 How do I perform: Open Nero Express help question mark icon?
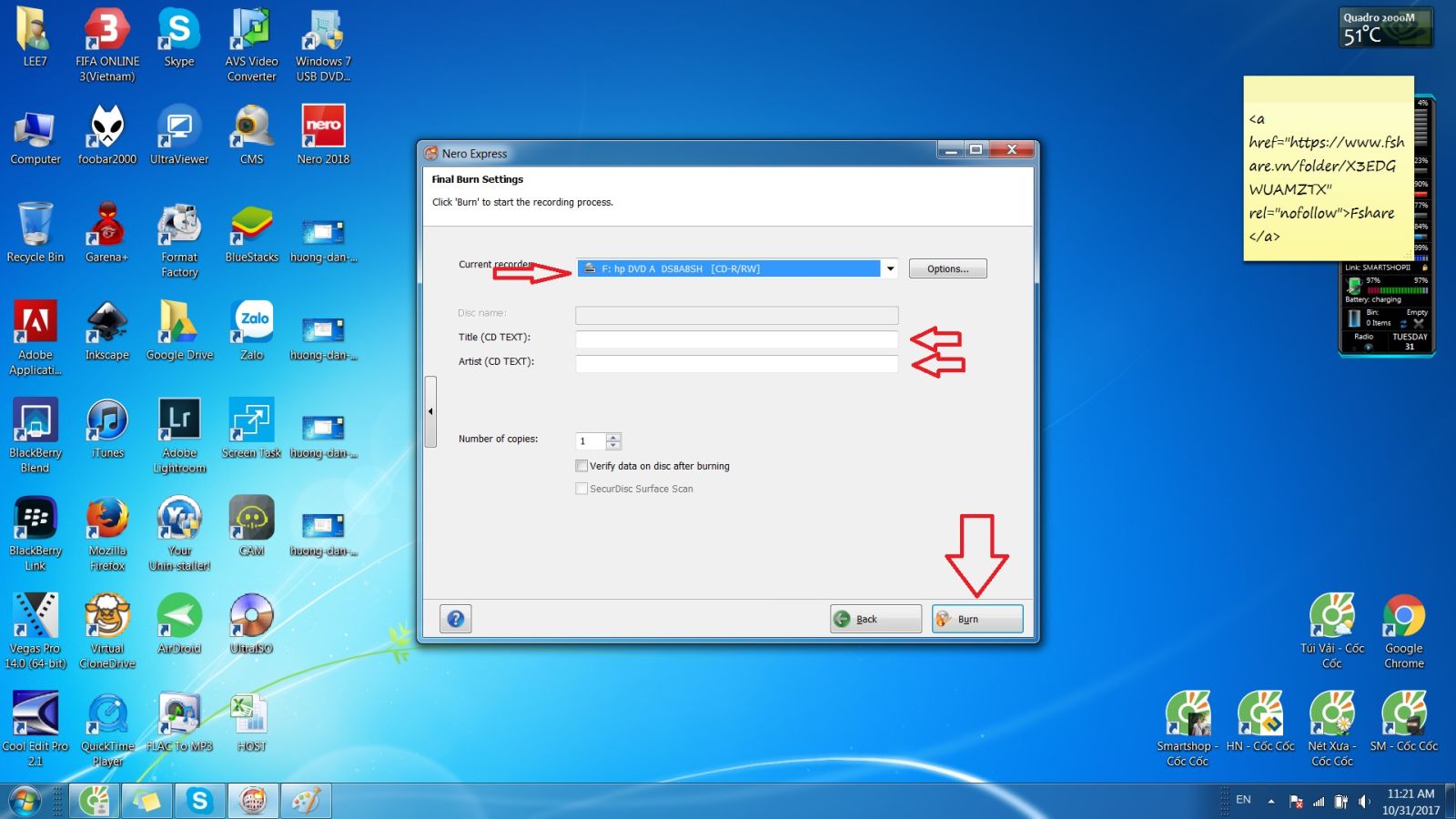point(456,619)
